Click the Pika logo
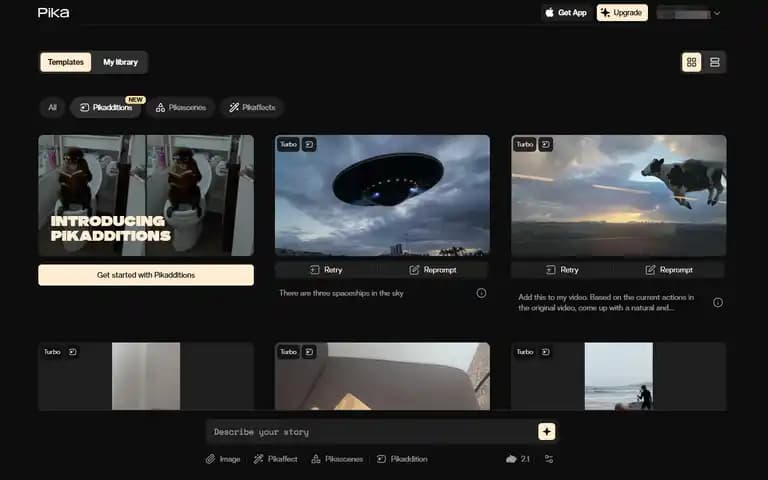 tap(53, 13)
